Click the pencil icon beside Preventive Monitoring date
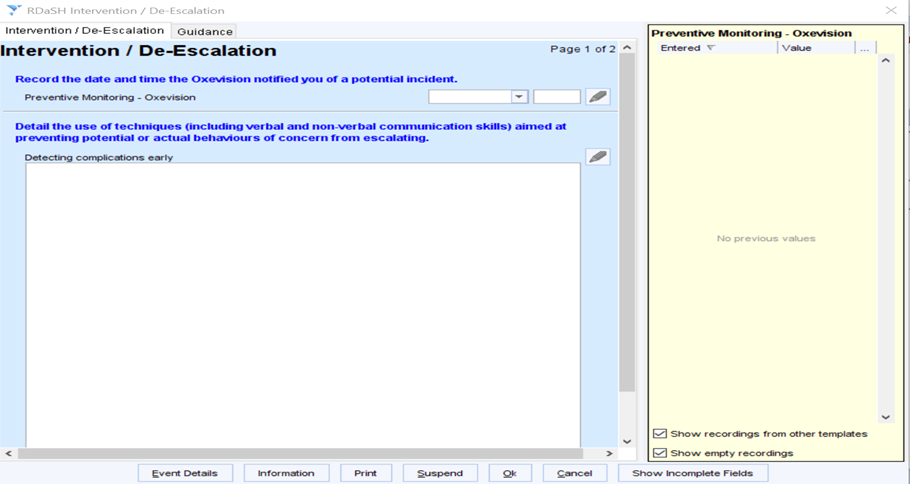Image resolution: width=910 pixels, height=484 pixels. (597, 97)
